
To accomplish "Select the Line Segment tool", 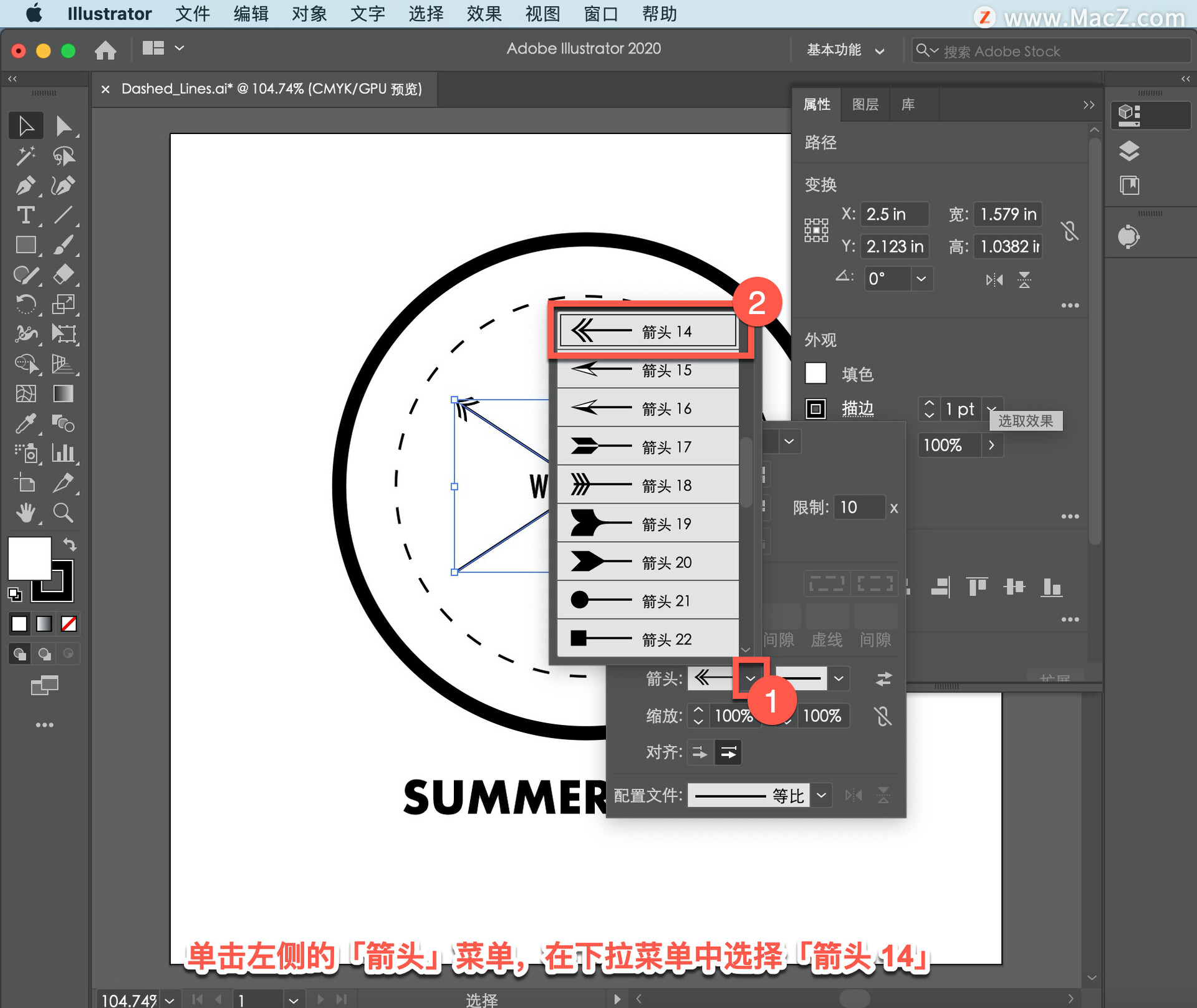I will click(x=64, y=216).
